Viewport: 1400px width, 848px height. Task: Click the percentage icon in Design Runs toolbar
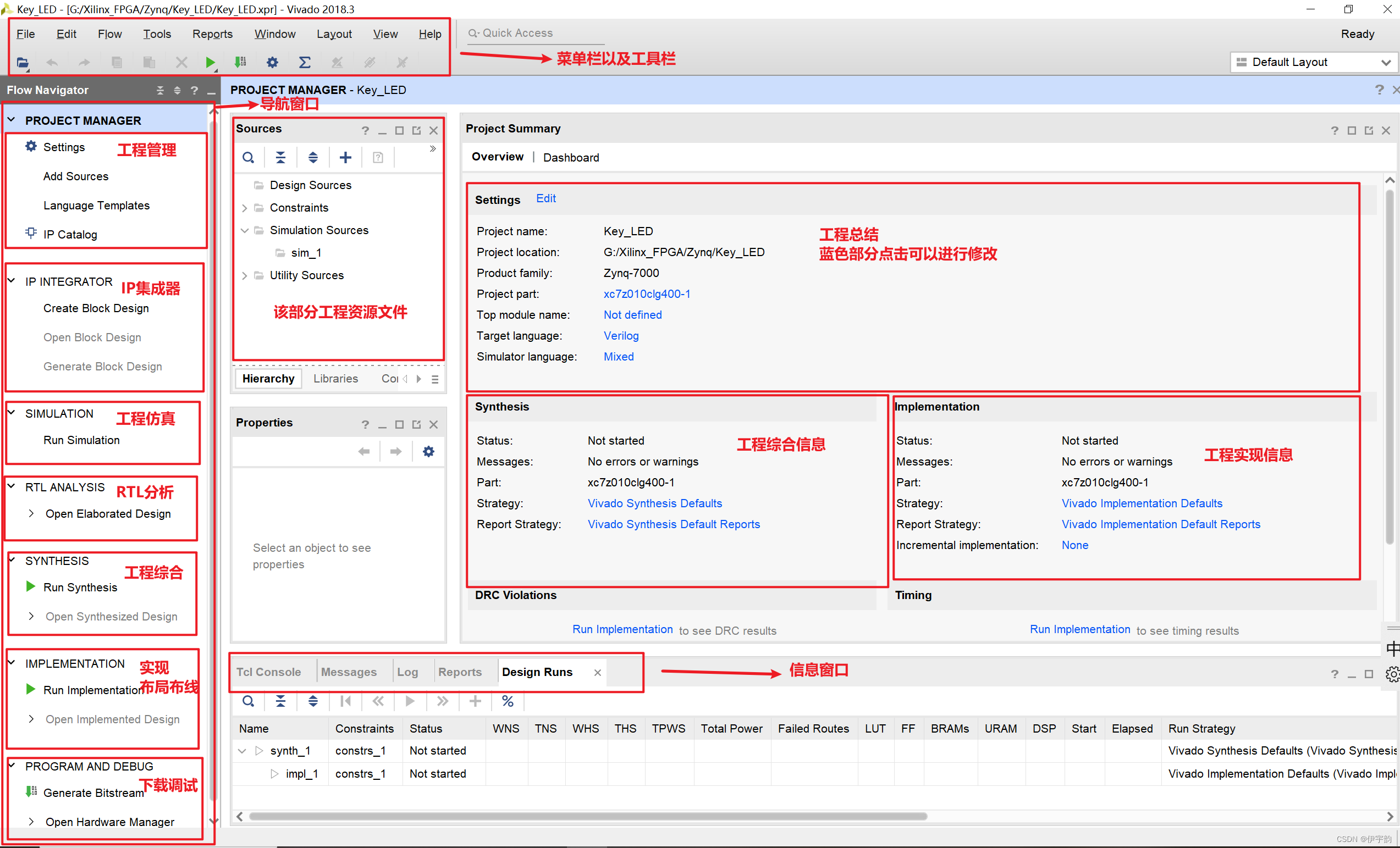(507, 701)
